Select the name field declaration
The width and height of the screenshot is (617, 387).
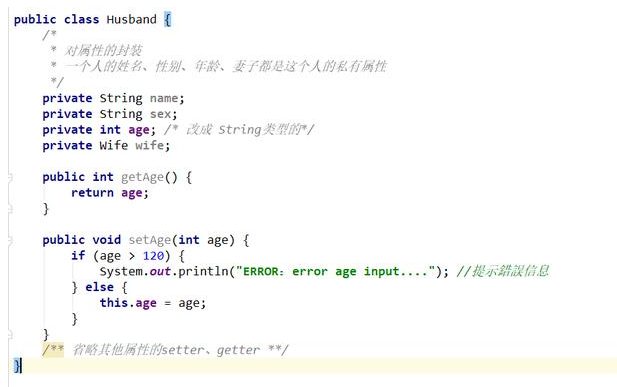coord(113,98)
